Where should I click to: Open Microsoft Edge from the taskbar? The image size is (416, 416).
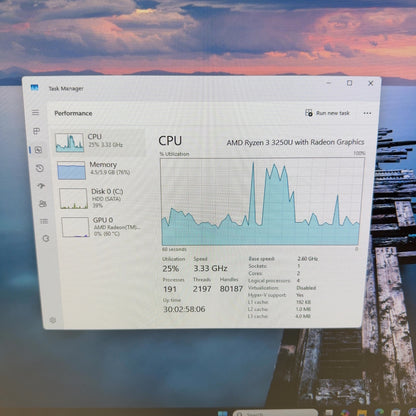[x=379, y=413]
